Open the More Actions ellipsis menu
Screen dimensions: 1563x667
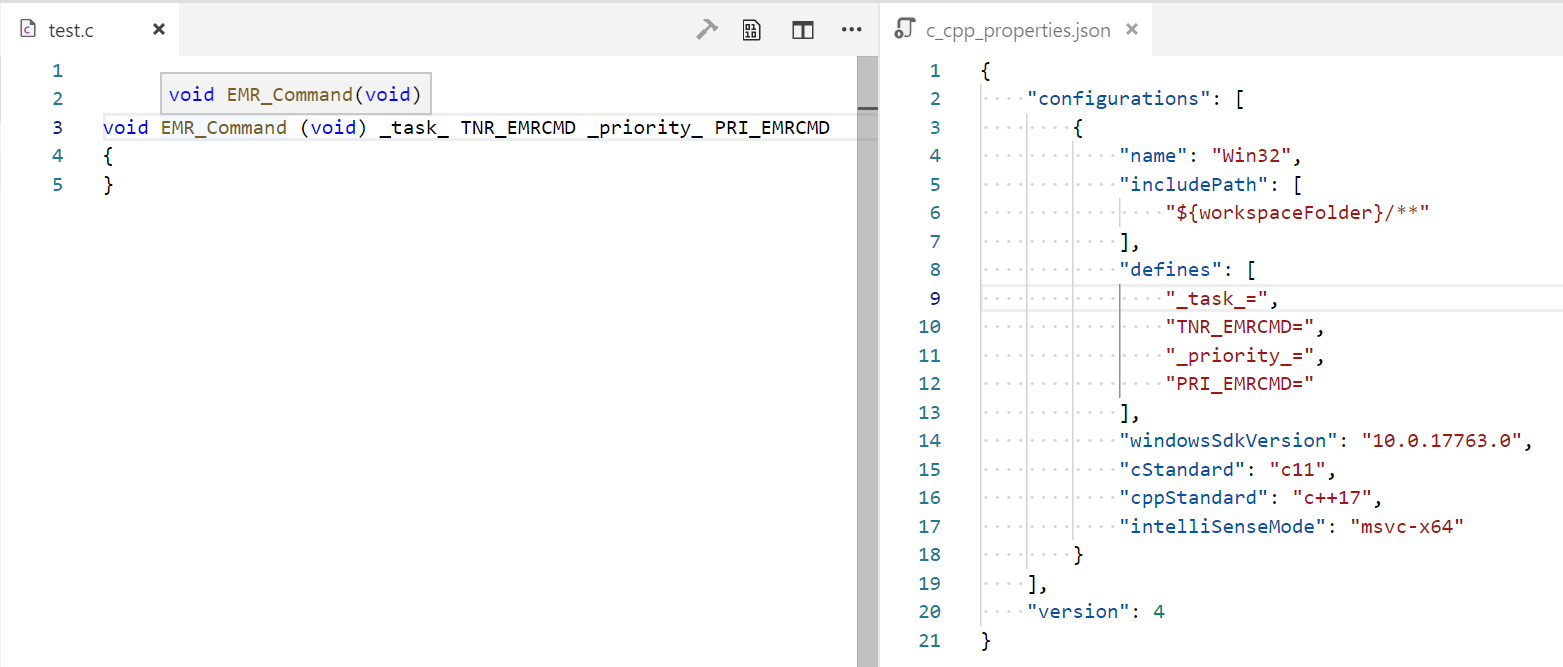pyautogui.click(x=851, y=29)
